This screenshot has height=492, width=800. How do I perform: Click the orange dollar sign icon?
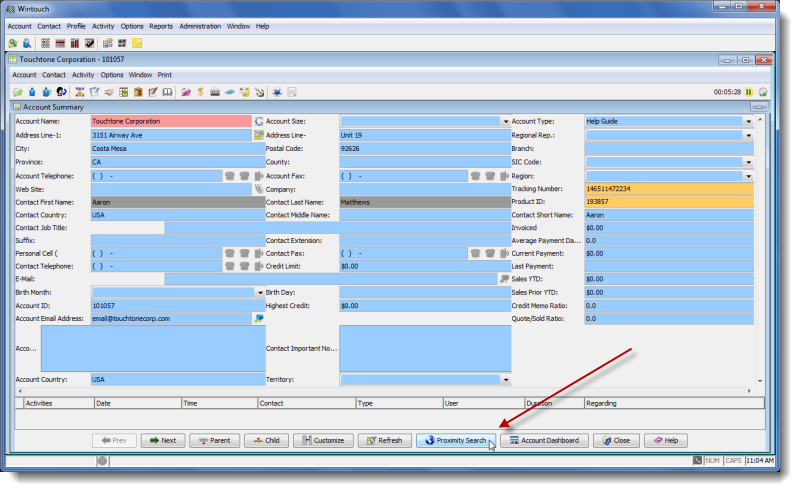pos(201,92)
